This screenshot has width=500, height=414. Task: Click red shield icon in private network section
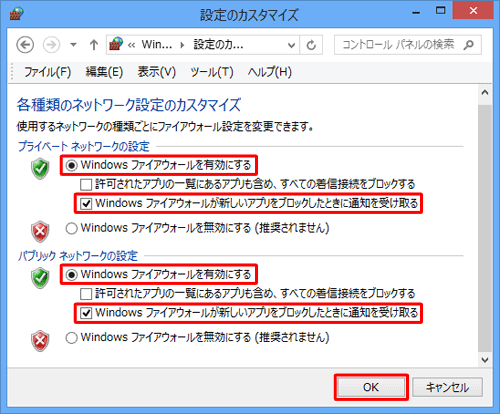coord(40,231)
